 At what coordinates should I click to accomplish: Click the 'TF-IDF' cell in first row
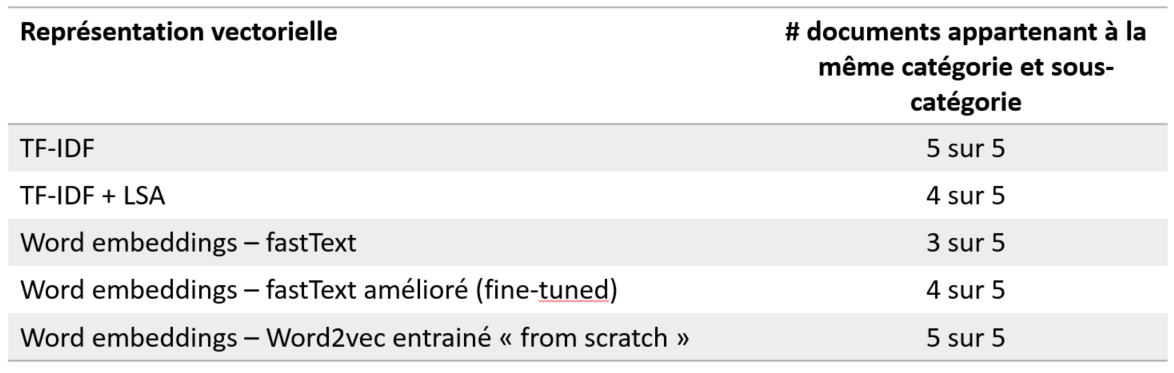click(x=58, y=148)
